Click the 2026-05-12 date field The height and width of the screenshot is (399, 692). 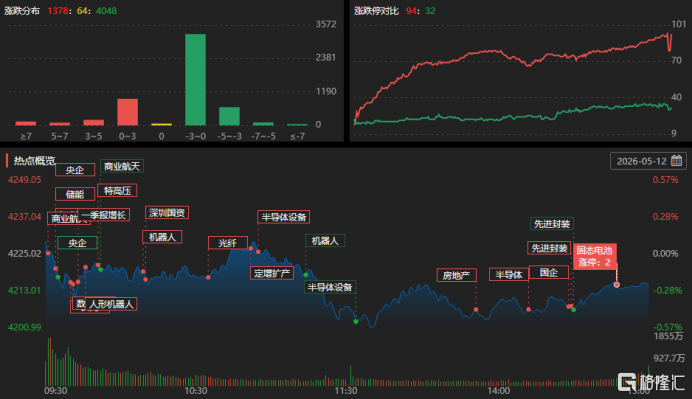pyautogui.click(x=648, y=161)
